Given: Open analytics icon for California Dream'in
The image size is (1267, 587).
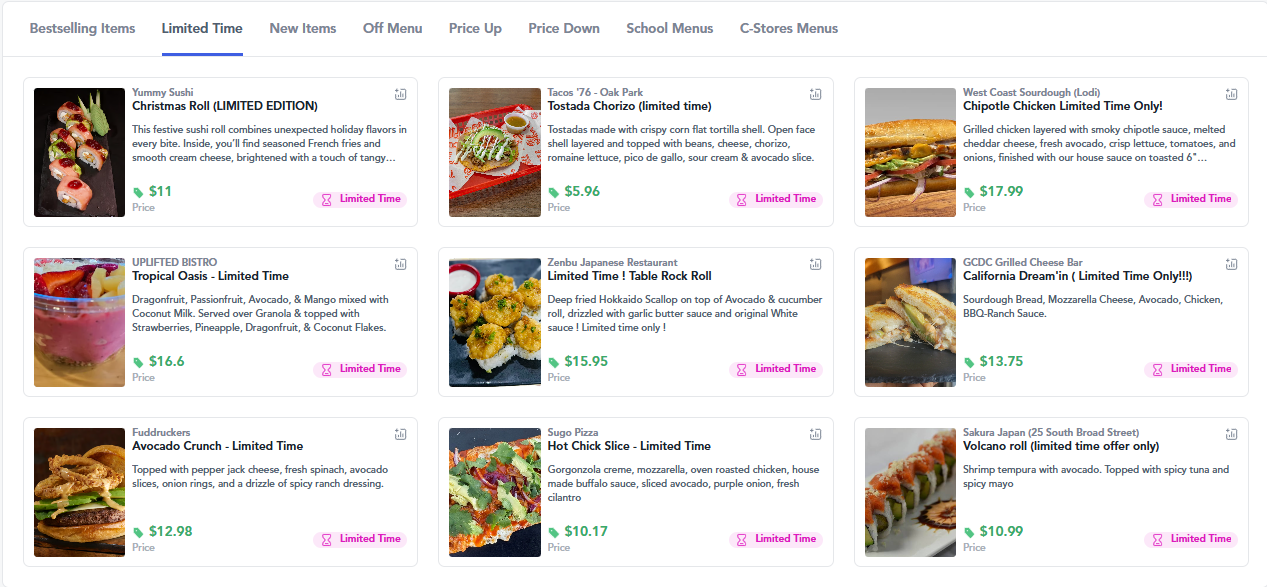Looking at the screenshot, I should click(1231, 264).
